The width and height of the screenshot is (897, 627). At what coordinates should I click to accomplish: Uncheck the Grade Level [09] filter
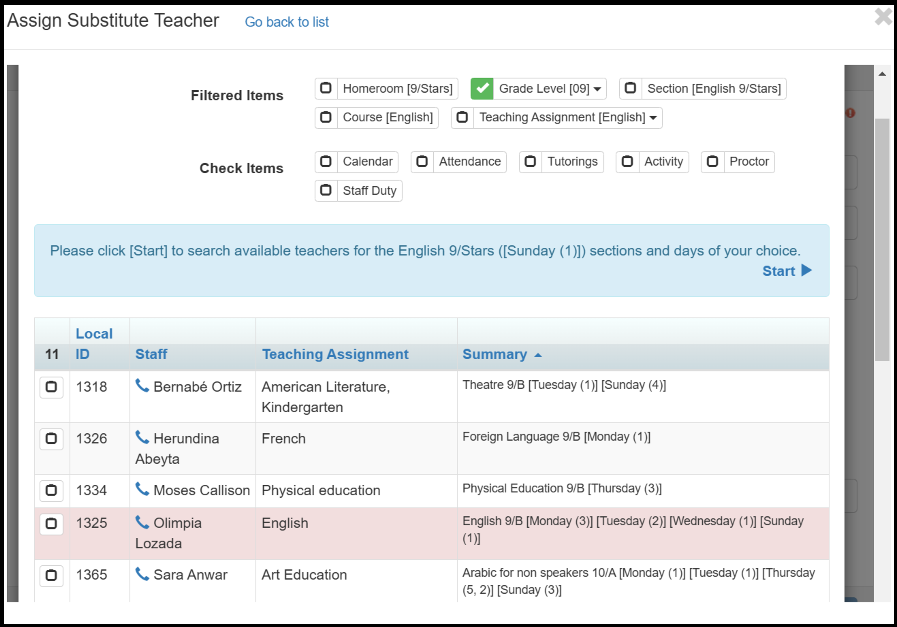[483, 89]
